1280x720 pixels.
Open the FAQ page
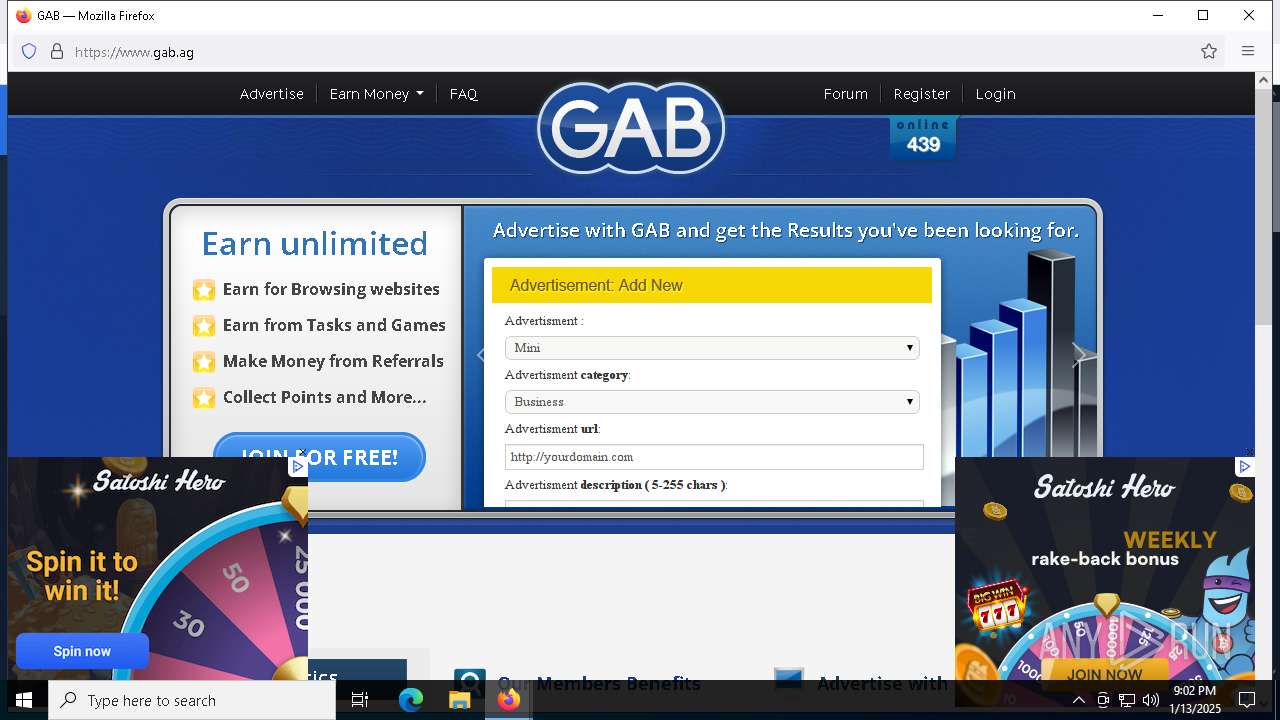(463, 94)
